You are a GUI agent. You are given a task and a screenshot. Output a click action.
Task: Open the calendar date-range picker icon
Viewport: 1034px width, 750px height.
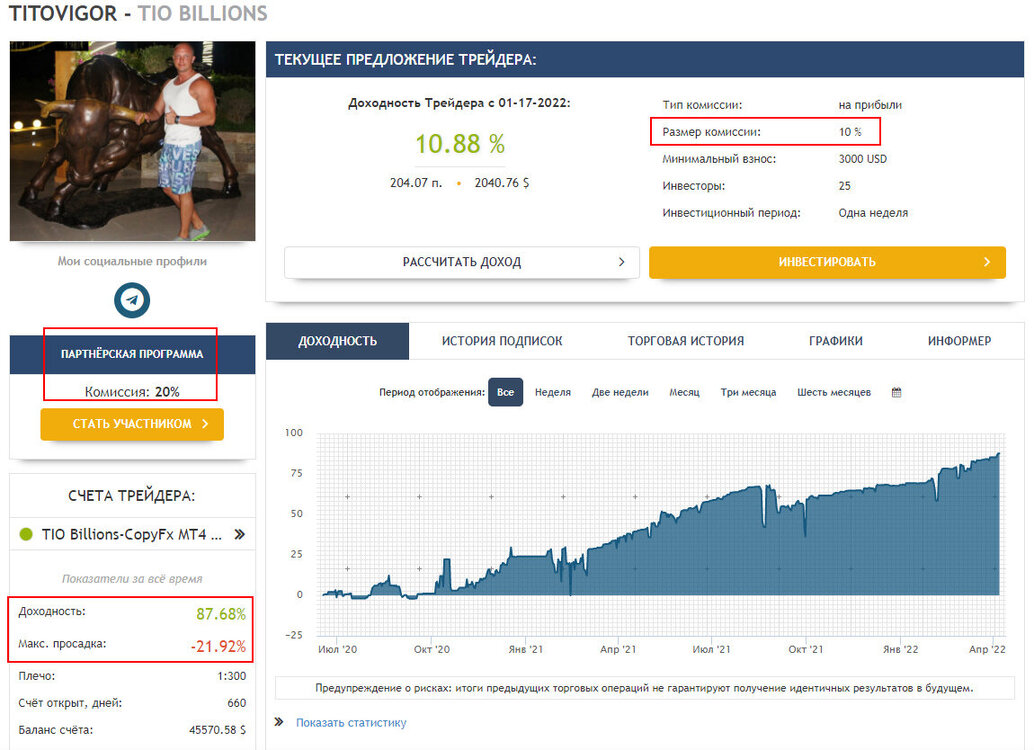[x=896, y=392]
